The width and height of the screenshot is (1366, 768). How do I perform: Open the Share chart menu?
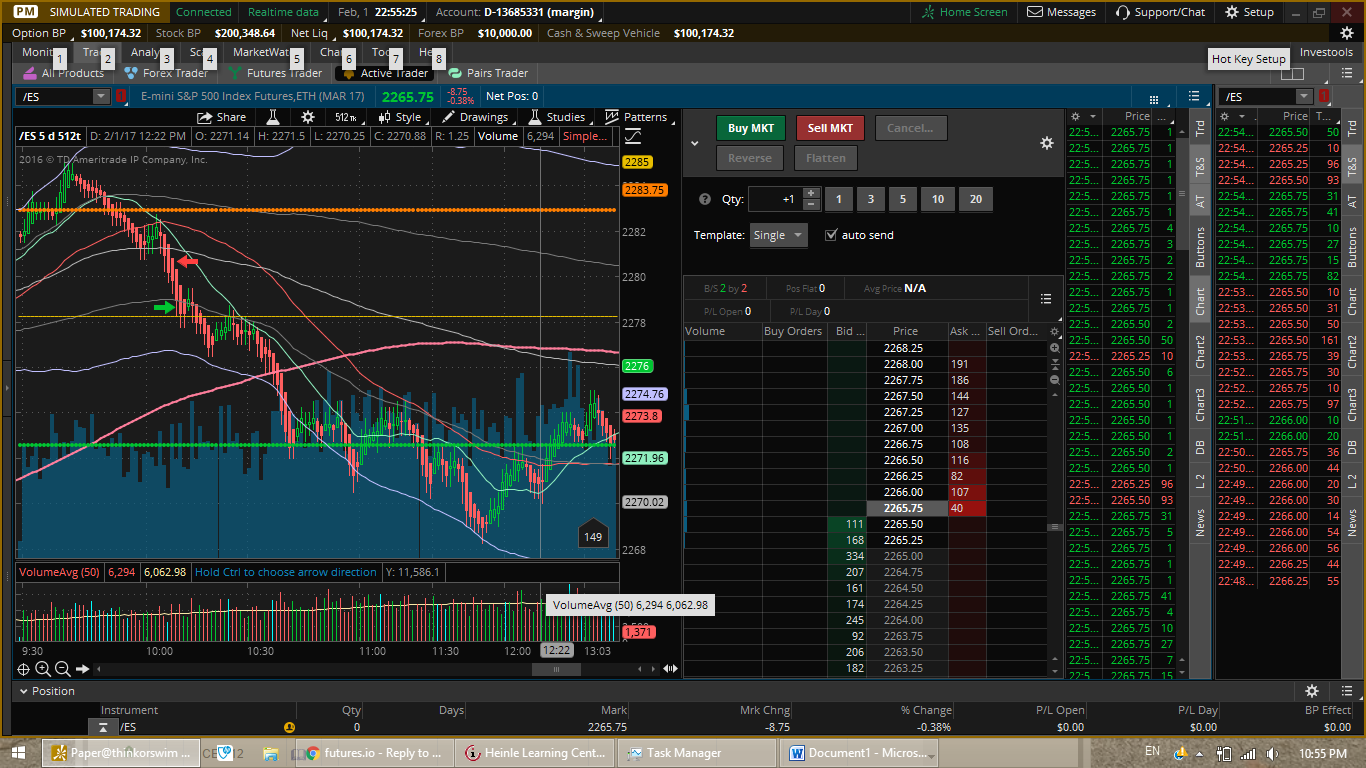222,117
